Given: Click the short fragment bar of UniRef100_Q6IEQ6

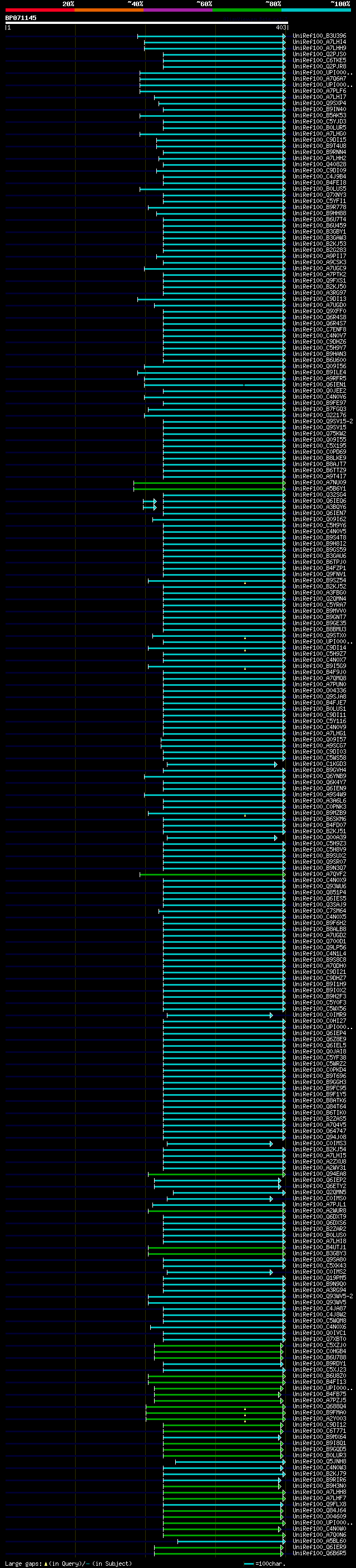Looking at the screenshot, I should coord(150,502).
